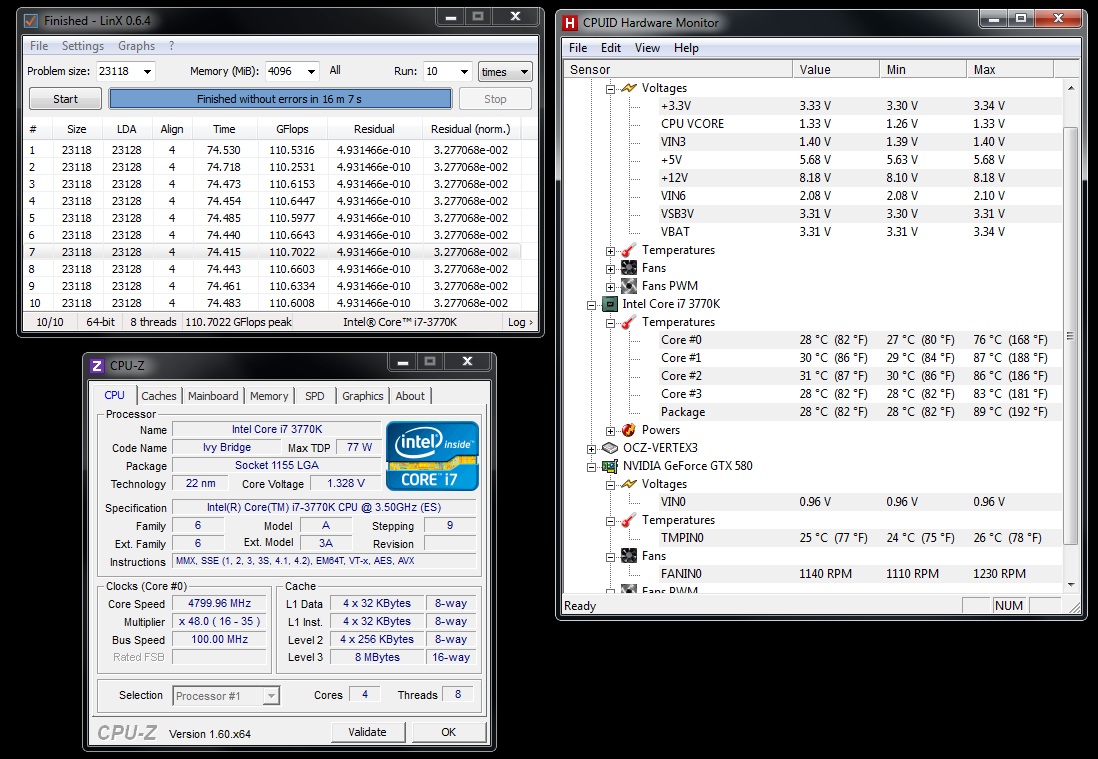Open the Memory (MiB) dropdown
Screen dimensions: 1098x759
click(x=310, y=72)
